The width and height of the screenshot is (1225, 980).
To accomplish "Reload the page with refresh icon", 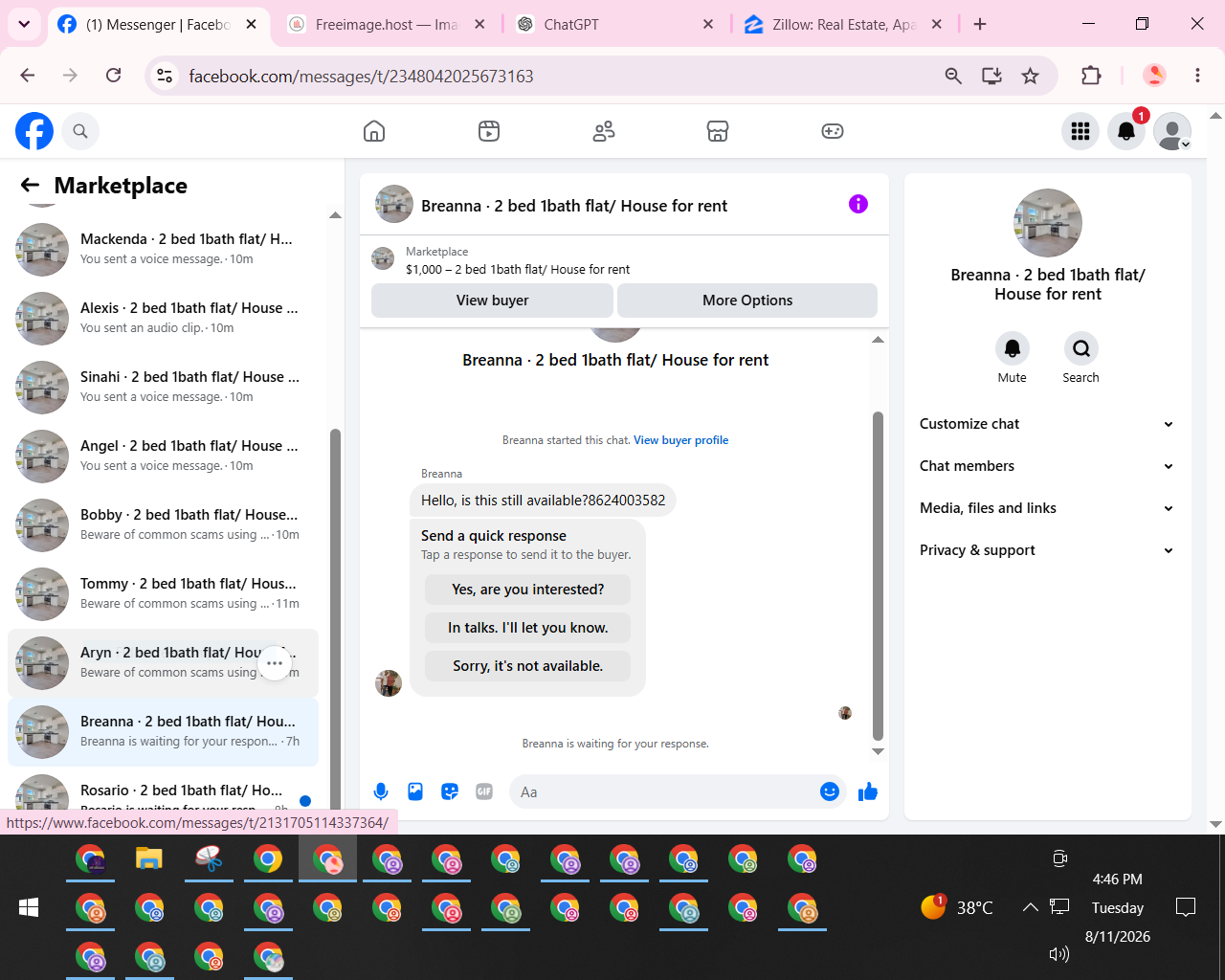I will click(113, 76).
